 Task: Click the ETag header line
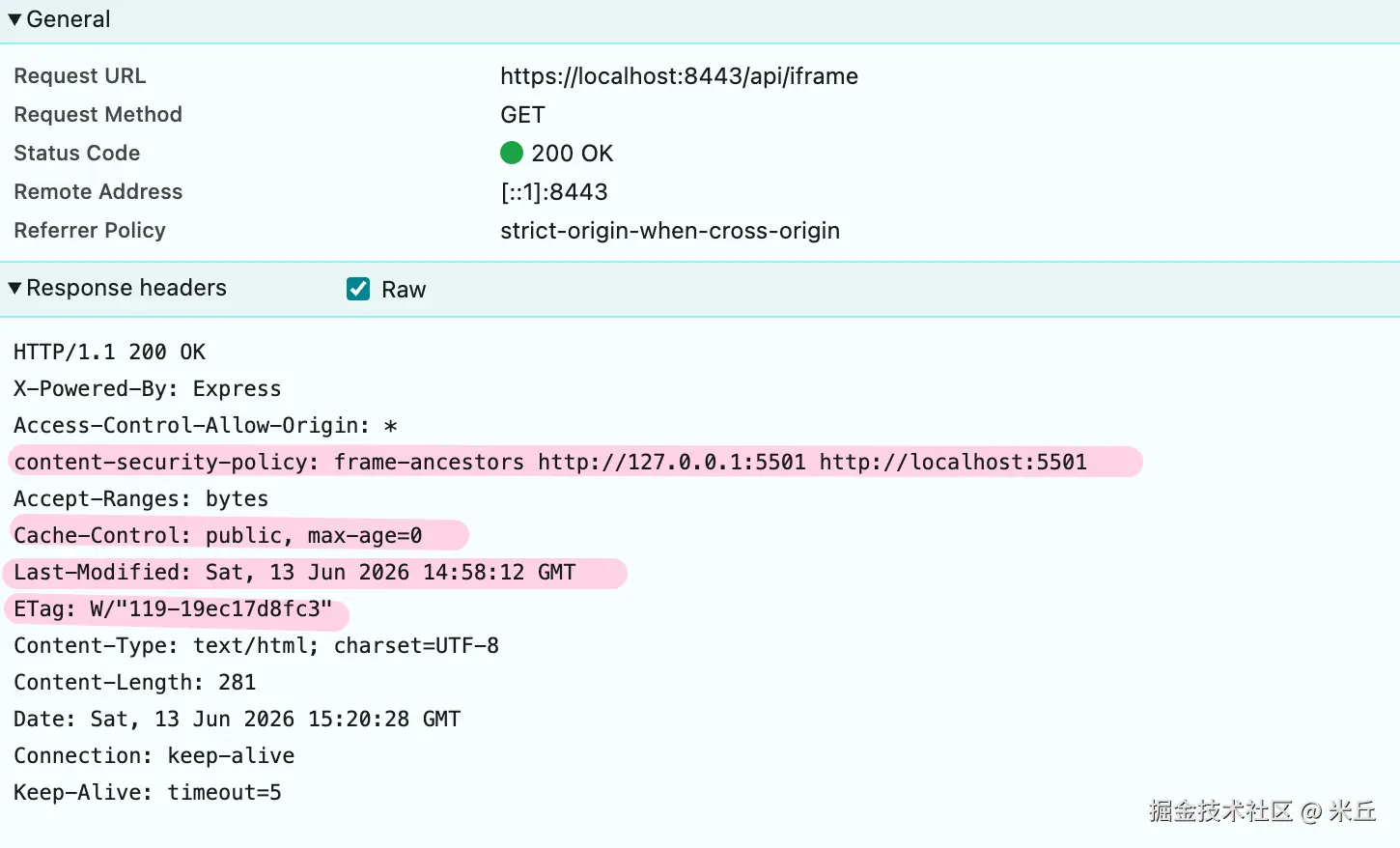tap(173, 608)
